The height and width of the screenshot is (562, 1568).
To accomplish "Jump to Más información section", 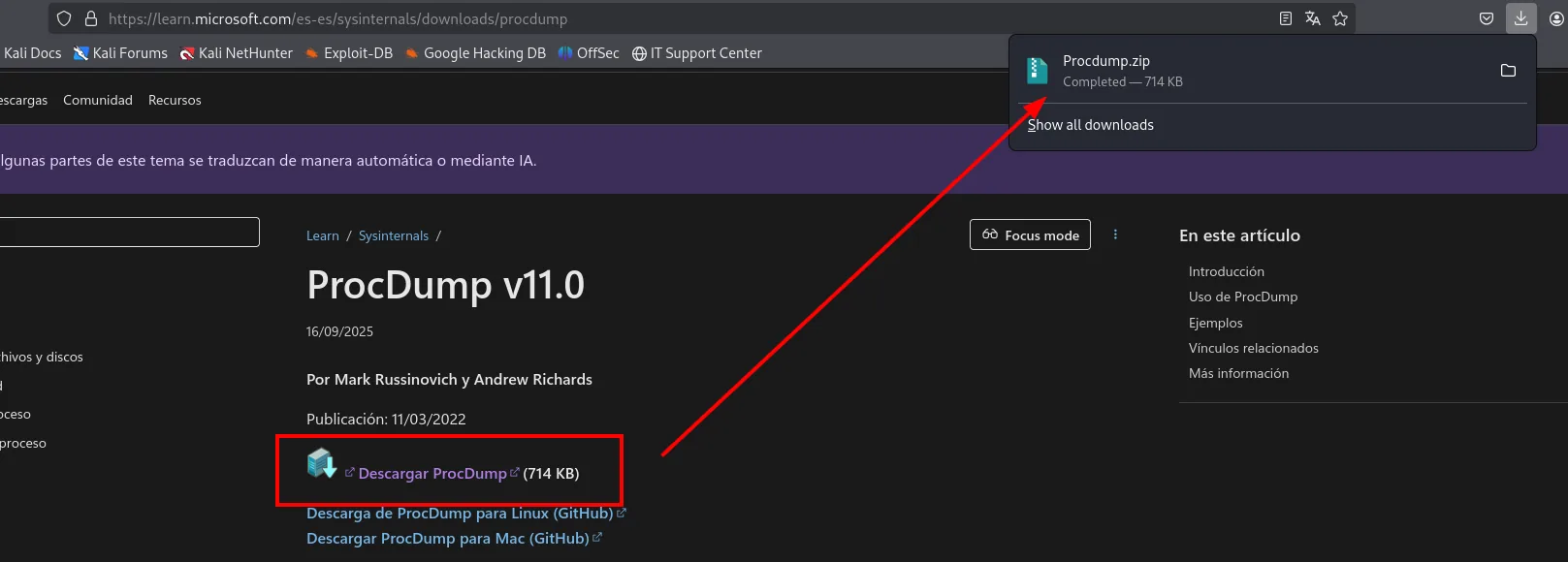I will 1239,373.
